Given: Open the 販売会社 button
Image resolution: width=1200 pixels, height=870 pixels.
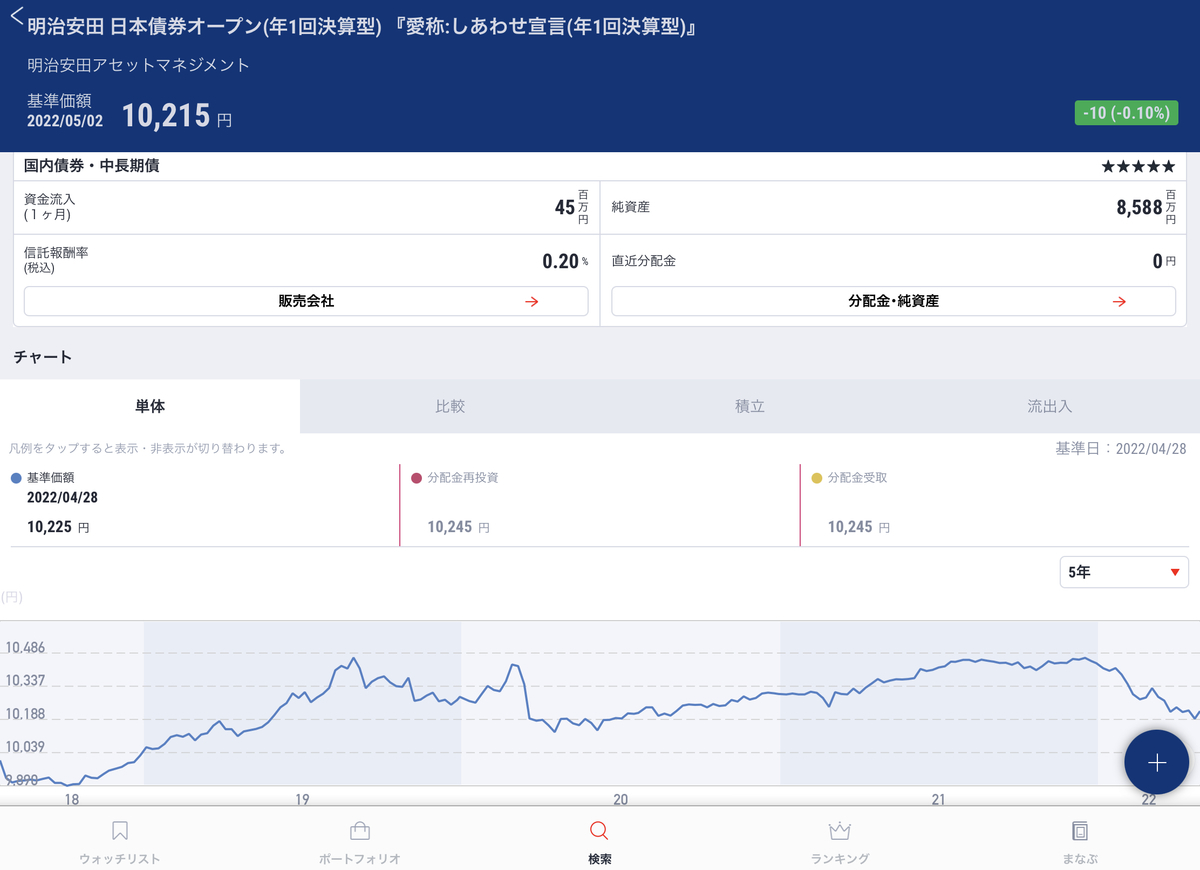Looking at the screenshot, I should [x=306, y=301].
